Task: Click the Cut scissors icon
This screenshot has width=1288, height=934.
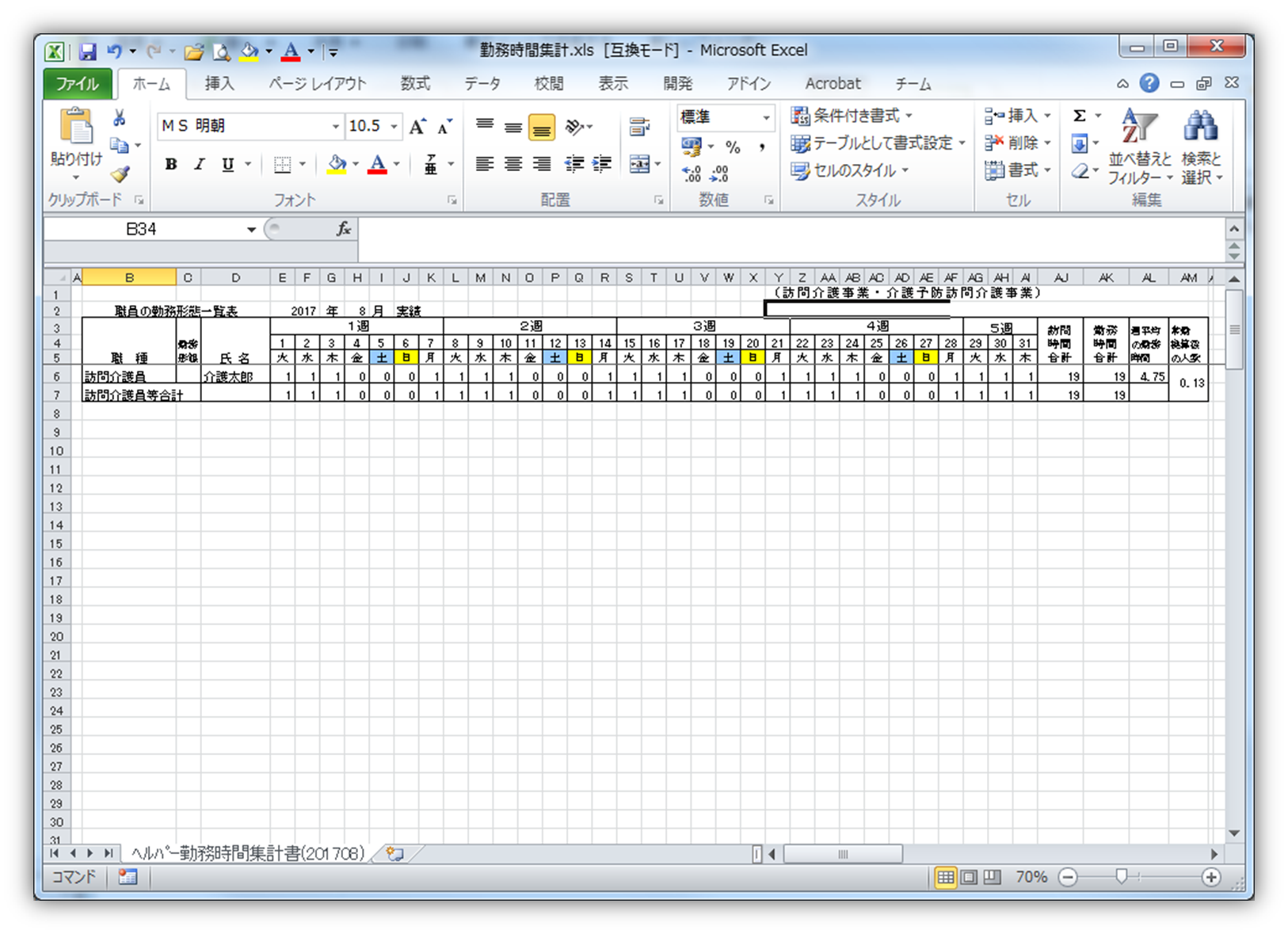Action: click(x=119, y=118)
